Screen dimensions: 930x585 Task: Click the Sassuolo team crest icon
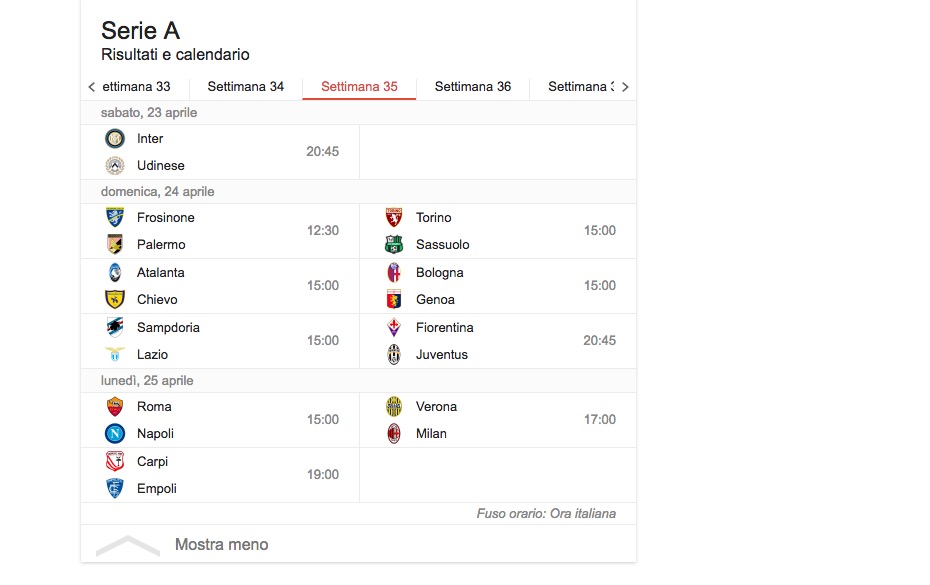pyautogui.click(x=394, y=244)
